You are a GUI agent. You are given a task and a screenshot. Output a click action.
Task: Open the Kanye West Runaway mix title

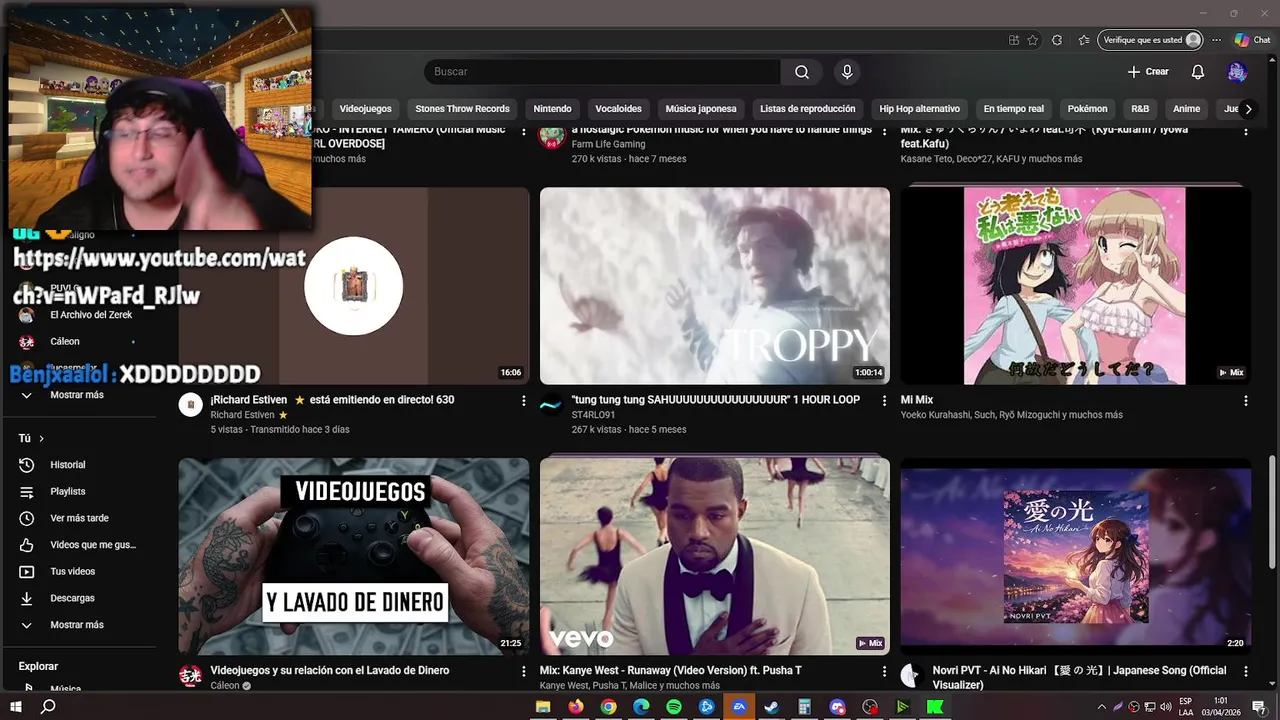point(670,670)
